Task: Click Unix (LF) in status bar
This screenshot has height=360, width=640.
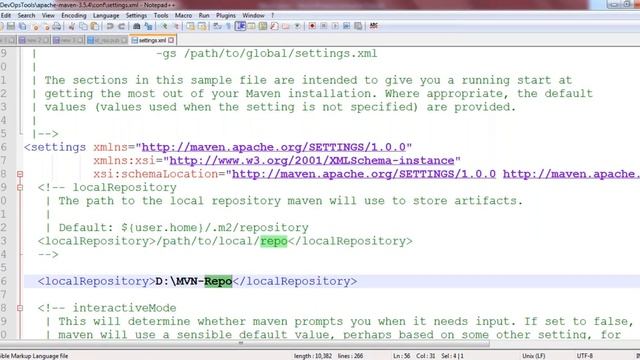Action: pyautogui.click(x=533, y=356)
